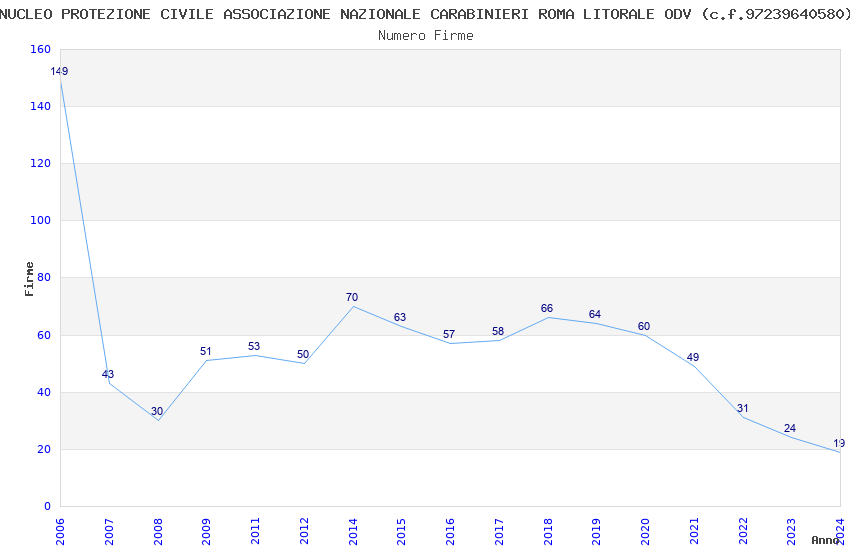Click the year 2017 on the x-axis
850x550 pixels.
click(x=499, y=532)
